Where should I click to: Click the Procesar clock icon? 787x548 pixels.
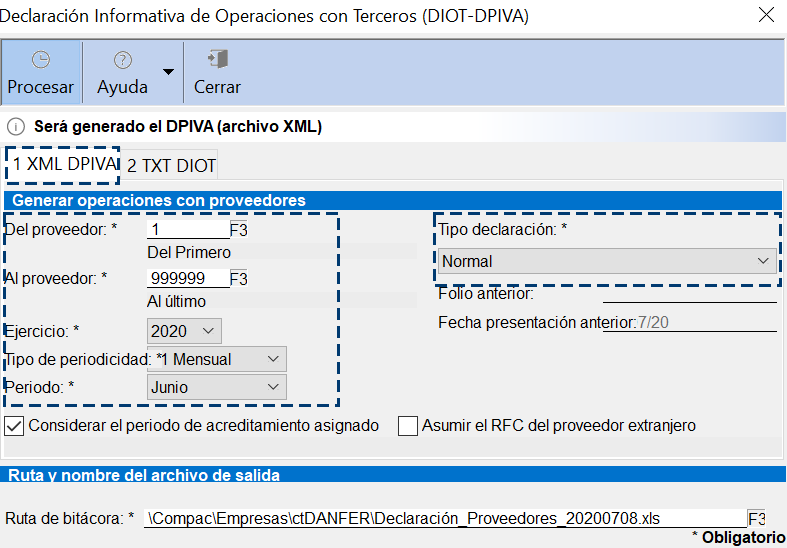coord(41,60)
